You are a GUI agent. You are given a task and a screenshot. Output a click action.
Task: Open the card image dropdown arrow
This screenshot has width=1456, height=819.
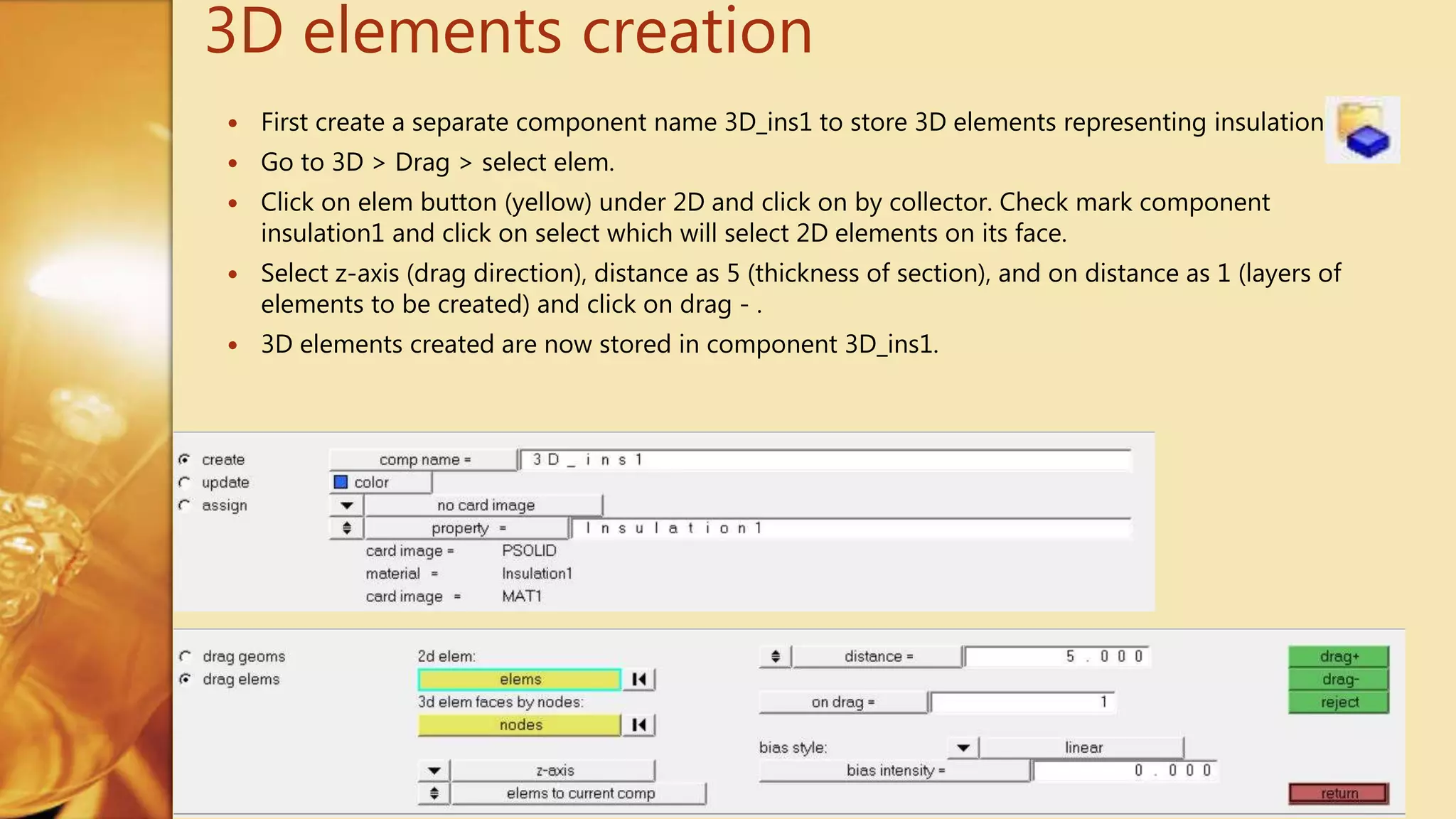point(346,505)
